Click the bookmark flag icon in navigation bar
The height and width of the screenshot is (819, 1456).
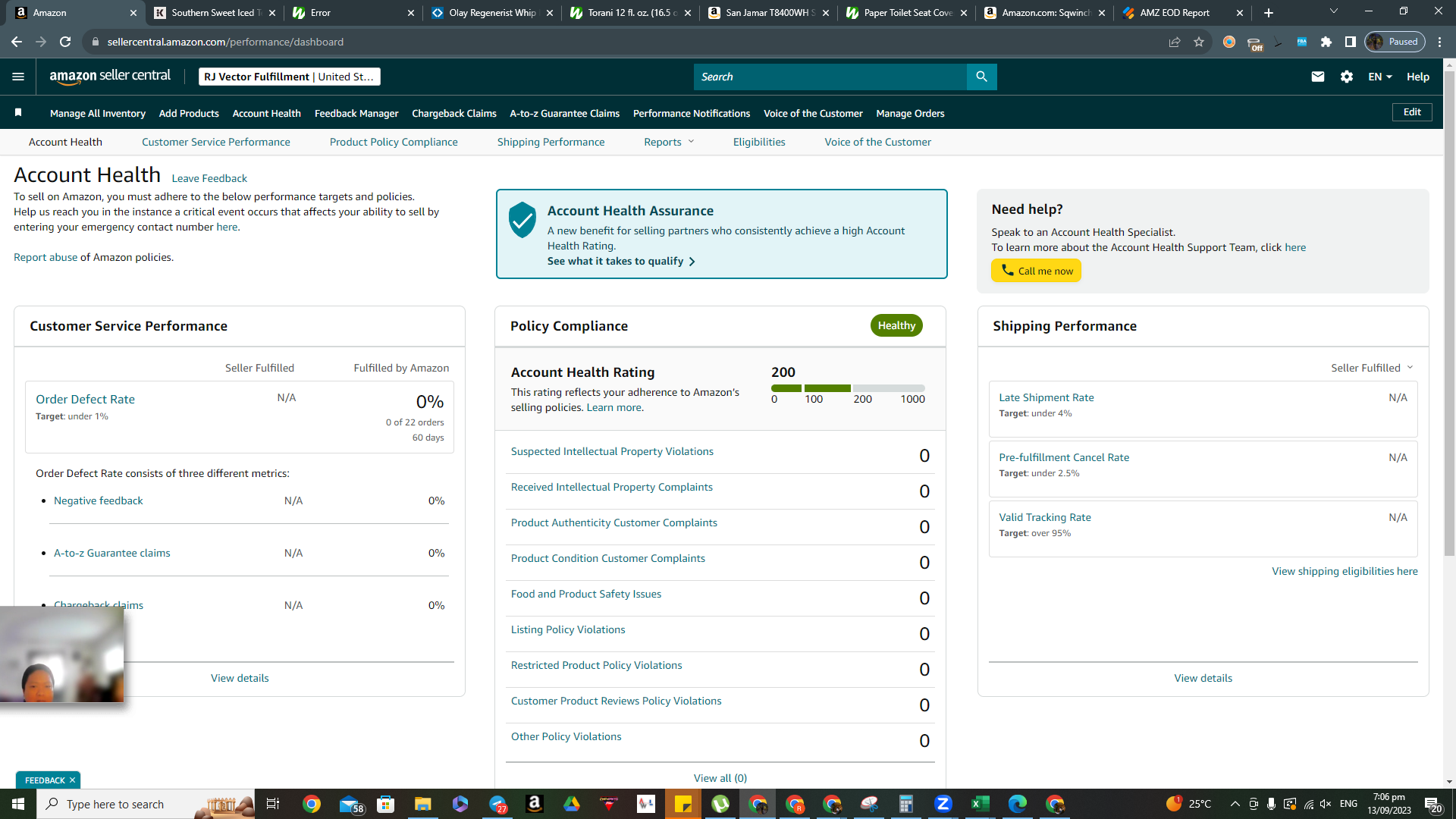18,113
